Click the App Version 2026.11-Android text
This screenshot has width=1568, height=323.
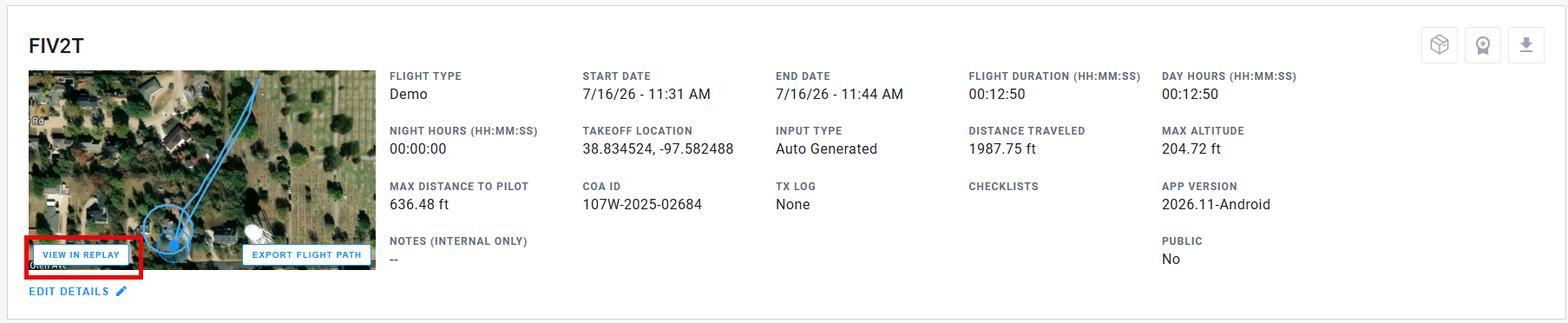tap(1216, 205)
